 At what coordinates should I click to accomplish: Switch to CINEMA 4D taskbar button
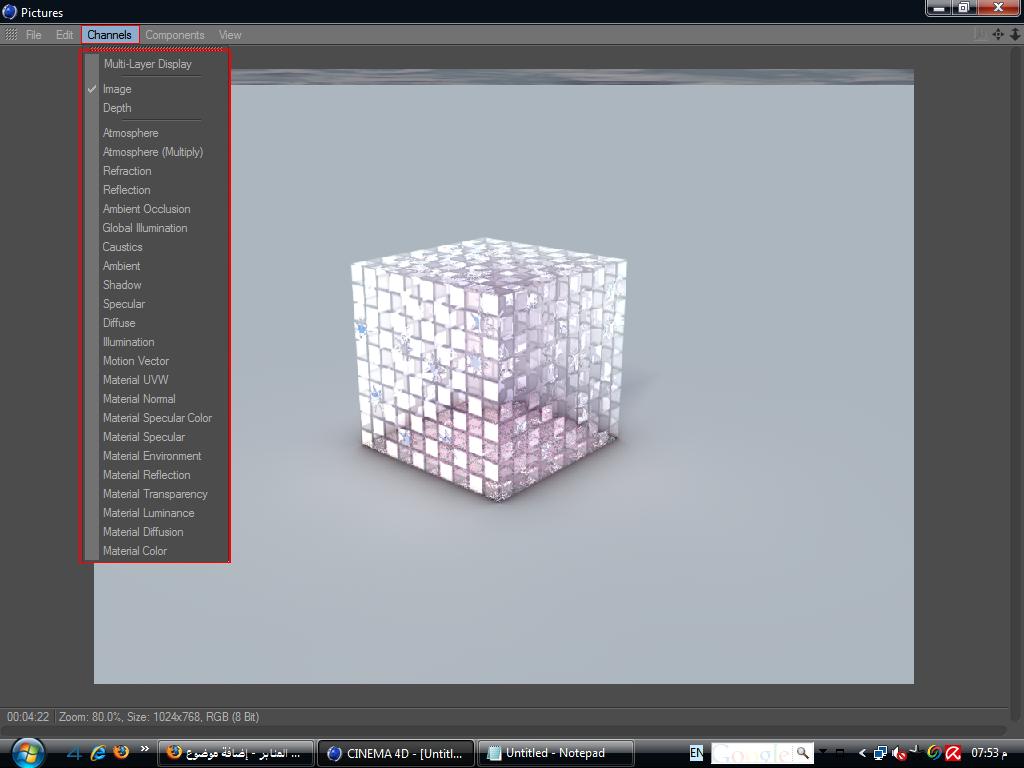point(395,753)
